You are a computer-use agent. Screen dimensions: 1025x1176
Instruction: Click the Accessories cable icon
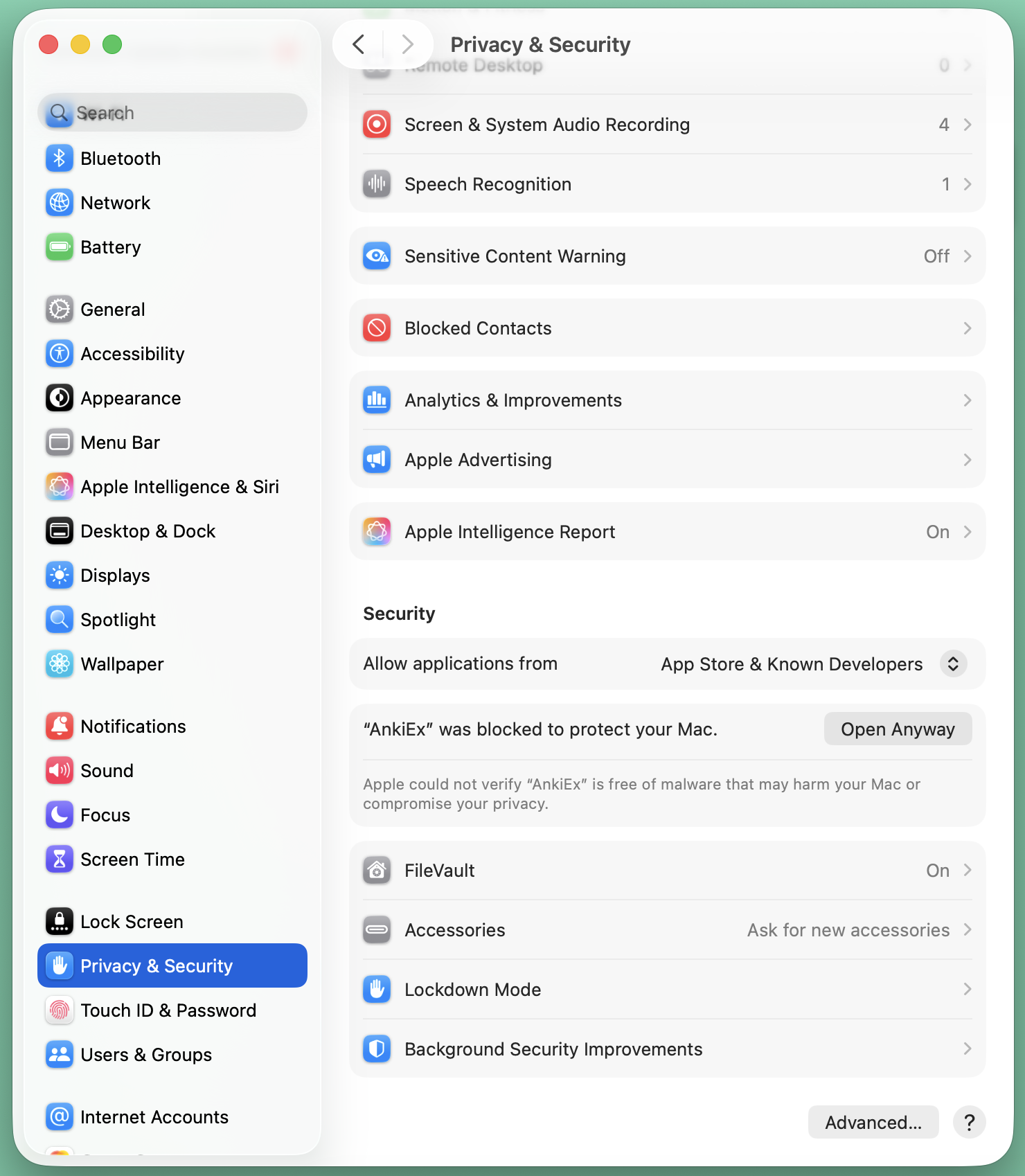coord(377,930)
